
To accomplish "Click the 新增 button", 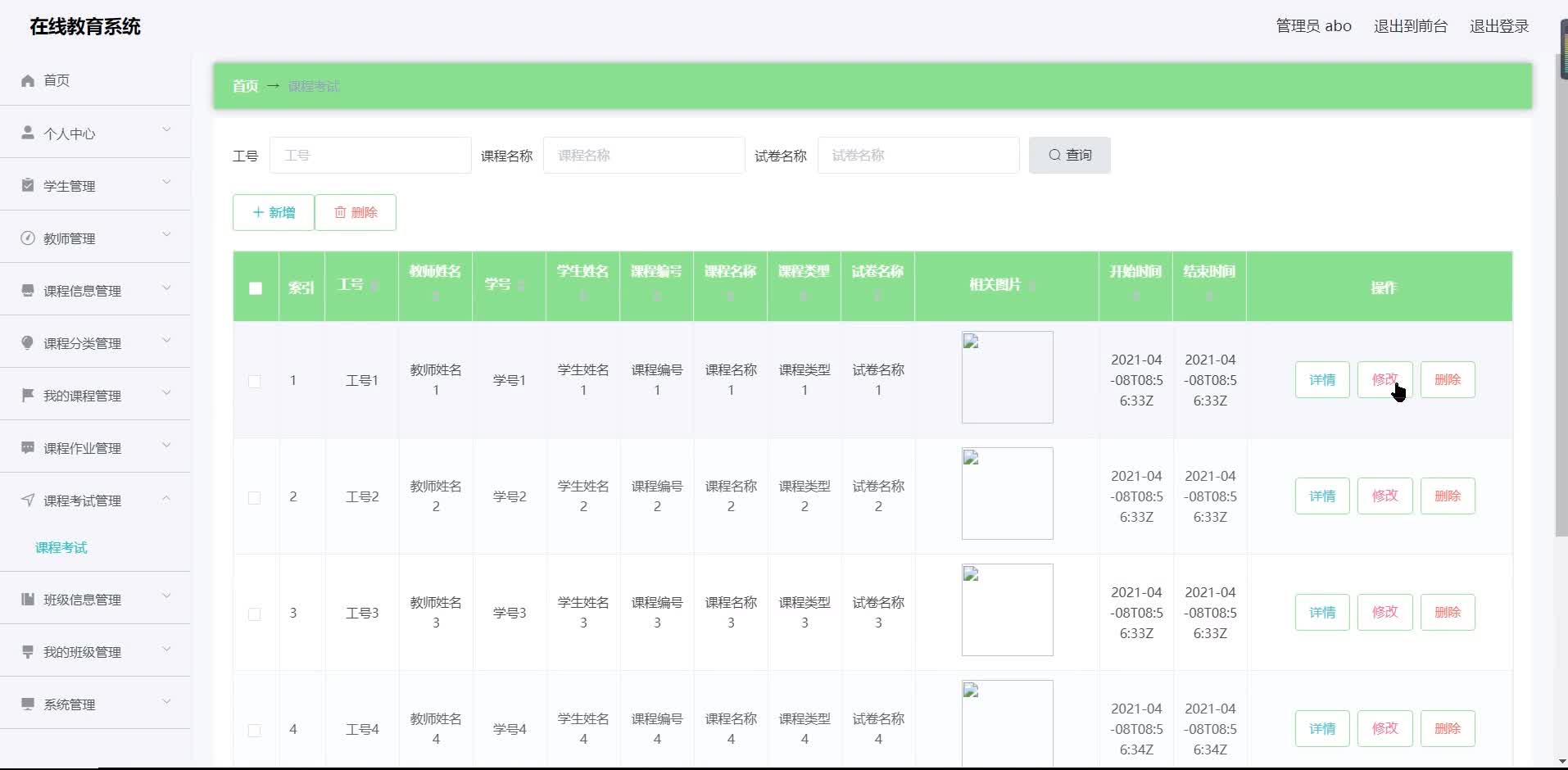I will coord(274,212).
